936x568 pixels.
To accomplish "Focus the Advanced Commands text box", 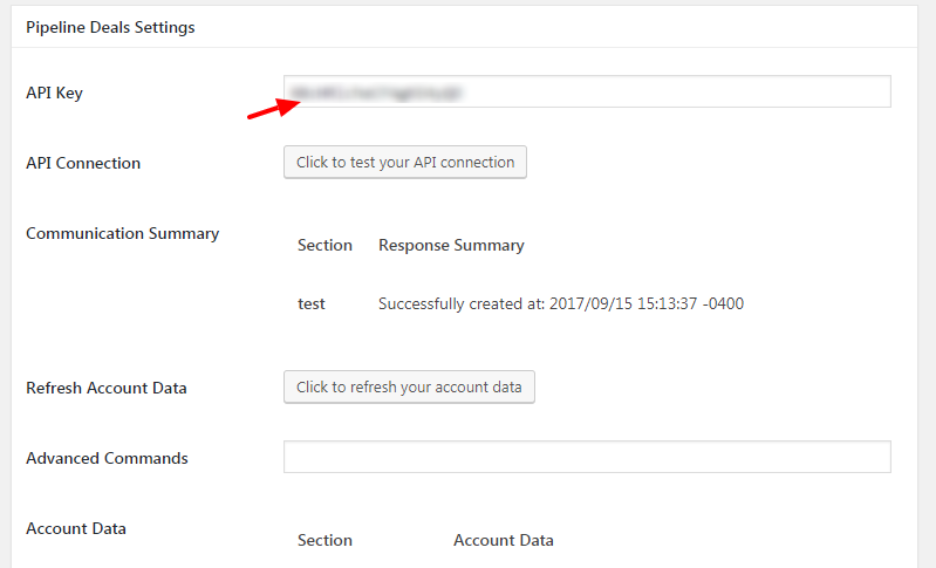I will [586, 457].
